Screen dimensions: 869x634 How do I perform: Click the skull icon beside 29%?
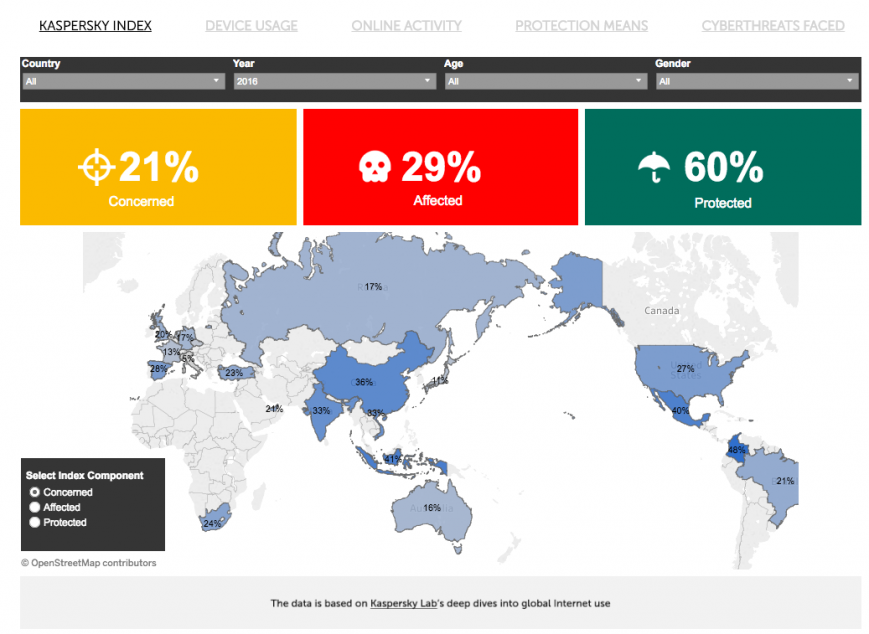click(x=375, y=167)
